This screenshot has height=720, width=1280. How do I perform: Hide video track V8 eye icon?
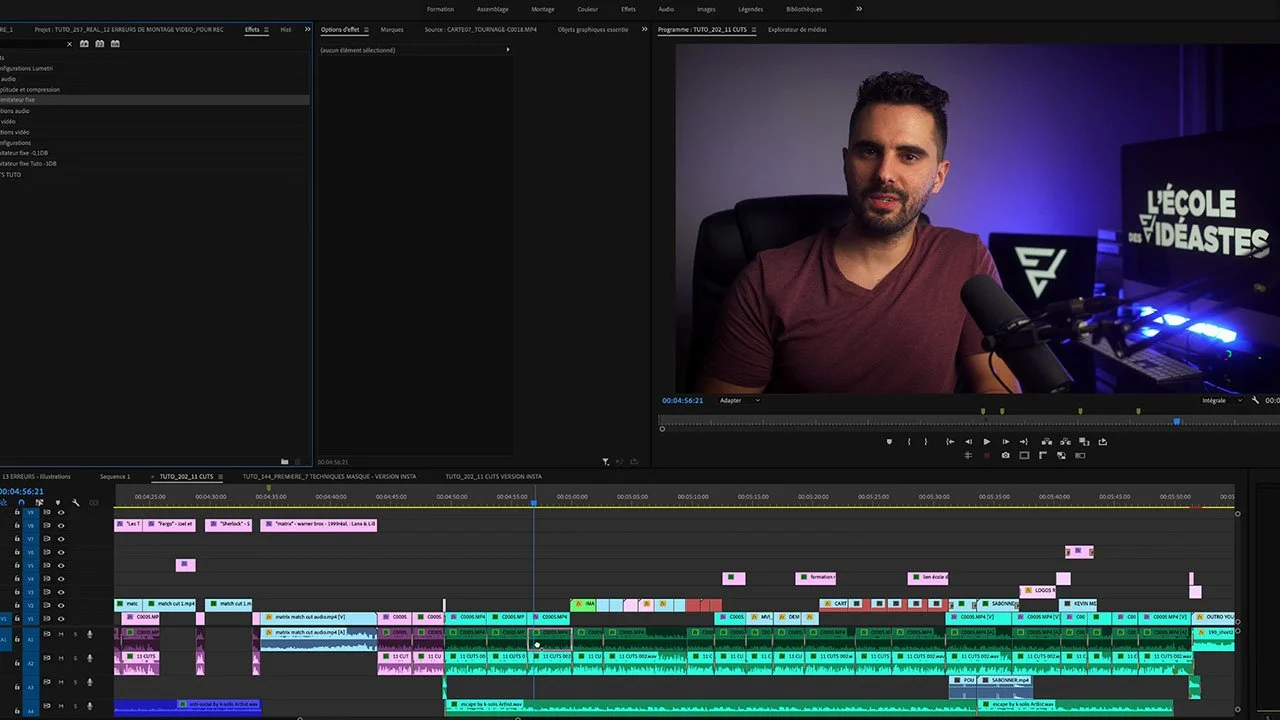[61, 526]
